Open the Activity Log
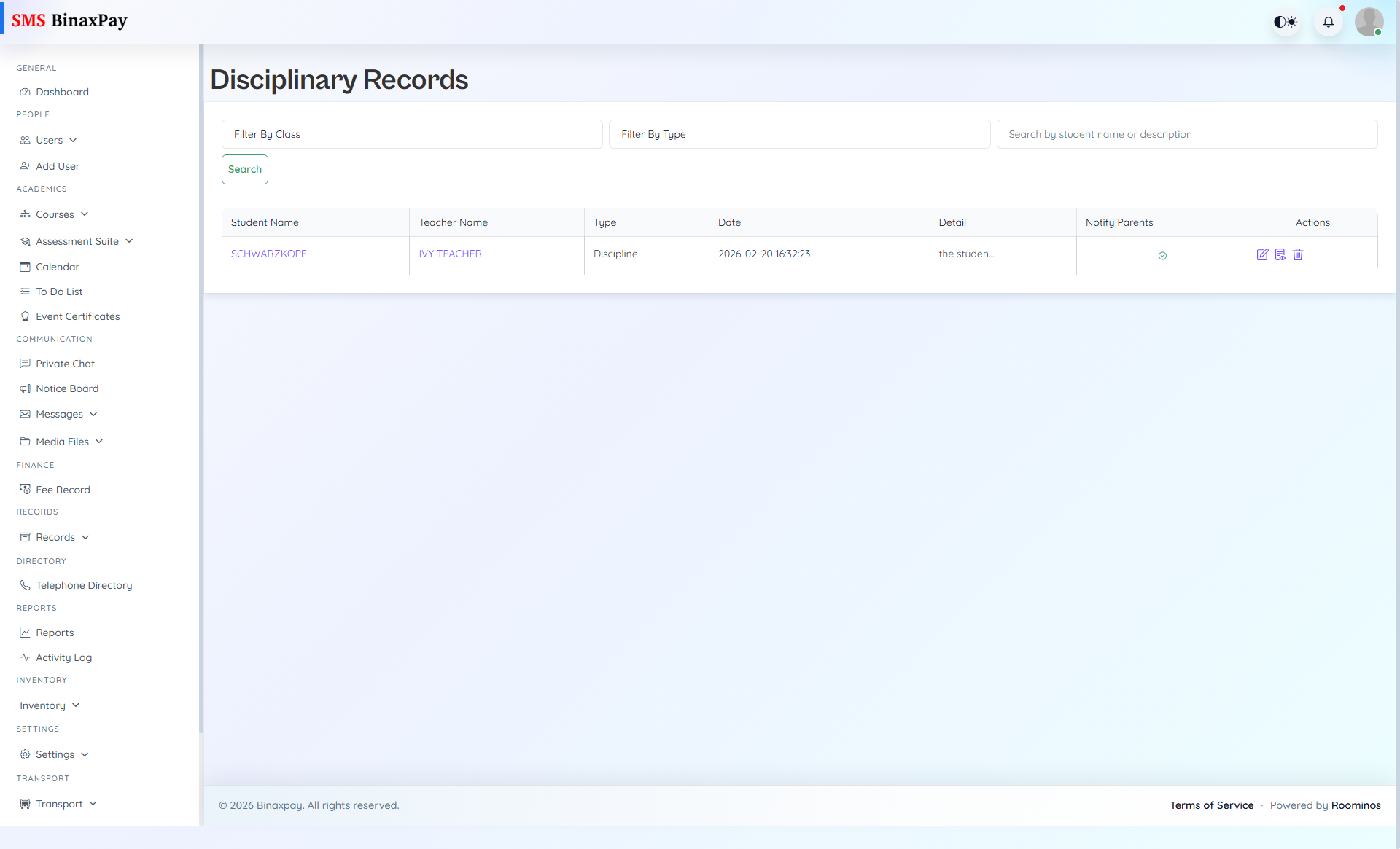Image resolution: width=1400 pixels, height=849 pixels. tap(64, 657)
